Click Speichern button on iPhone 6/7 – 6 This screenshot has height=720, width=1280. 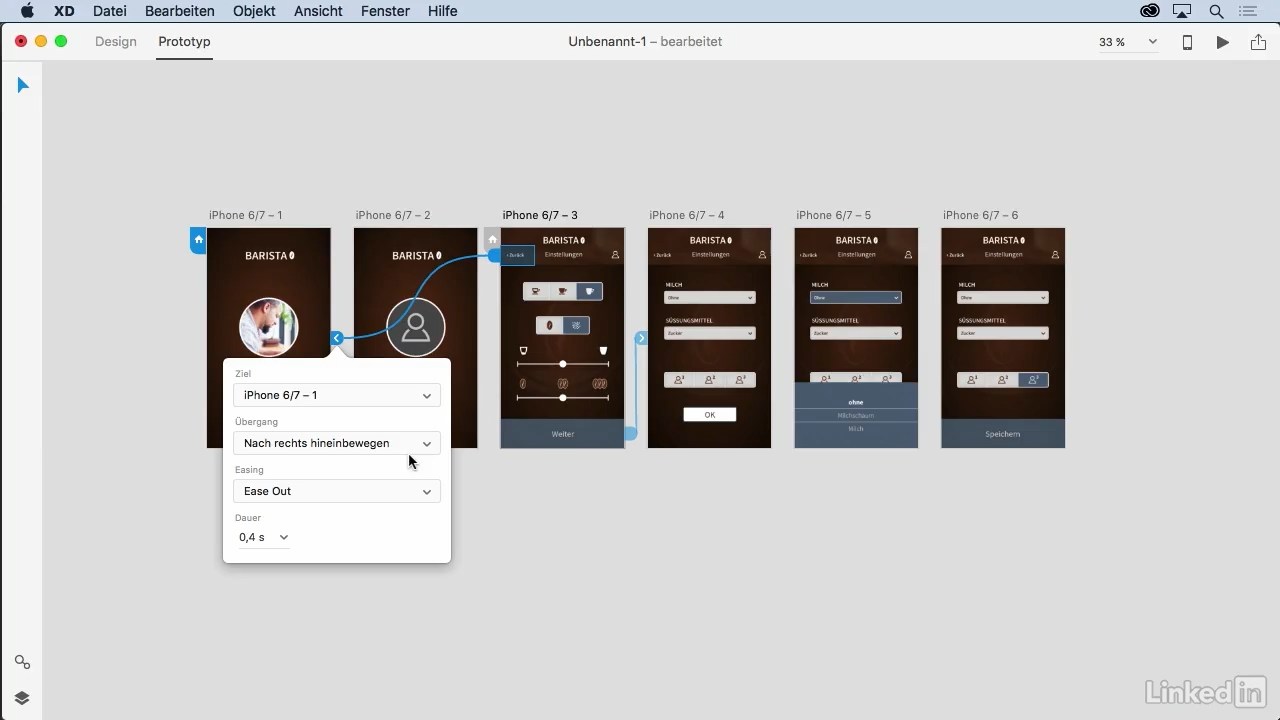tap(1003, 434)
